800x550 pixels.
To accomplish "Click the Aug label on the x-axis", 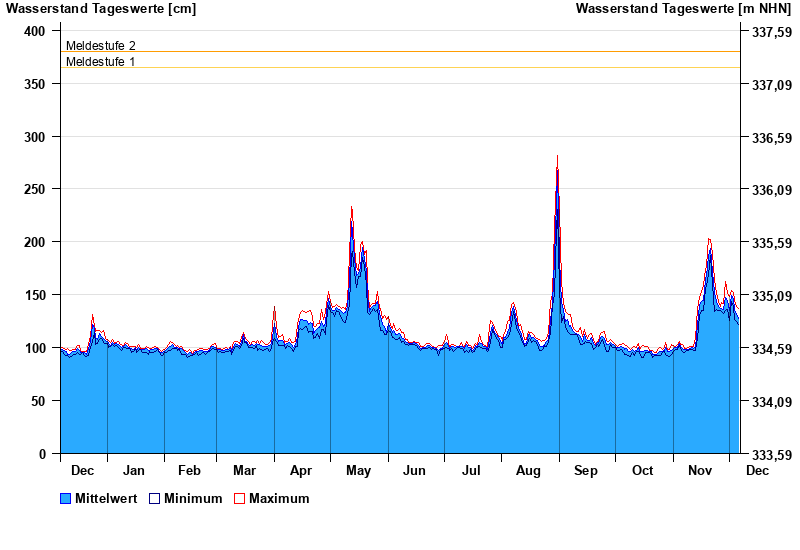I will (x=528, y=471).
